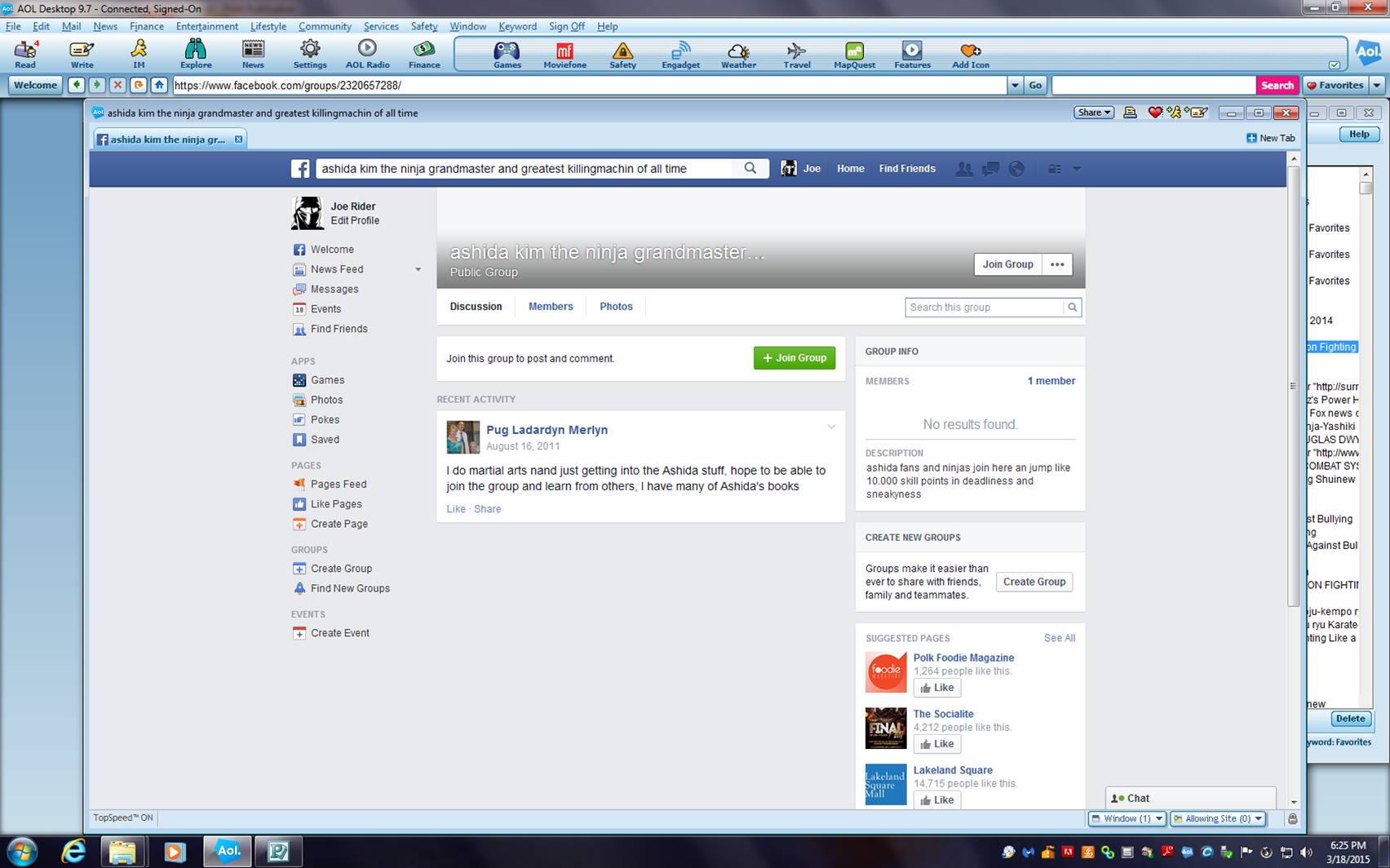Click the Safety warning icon

[622, 55]
